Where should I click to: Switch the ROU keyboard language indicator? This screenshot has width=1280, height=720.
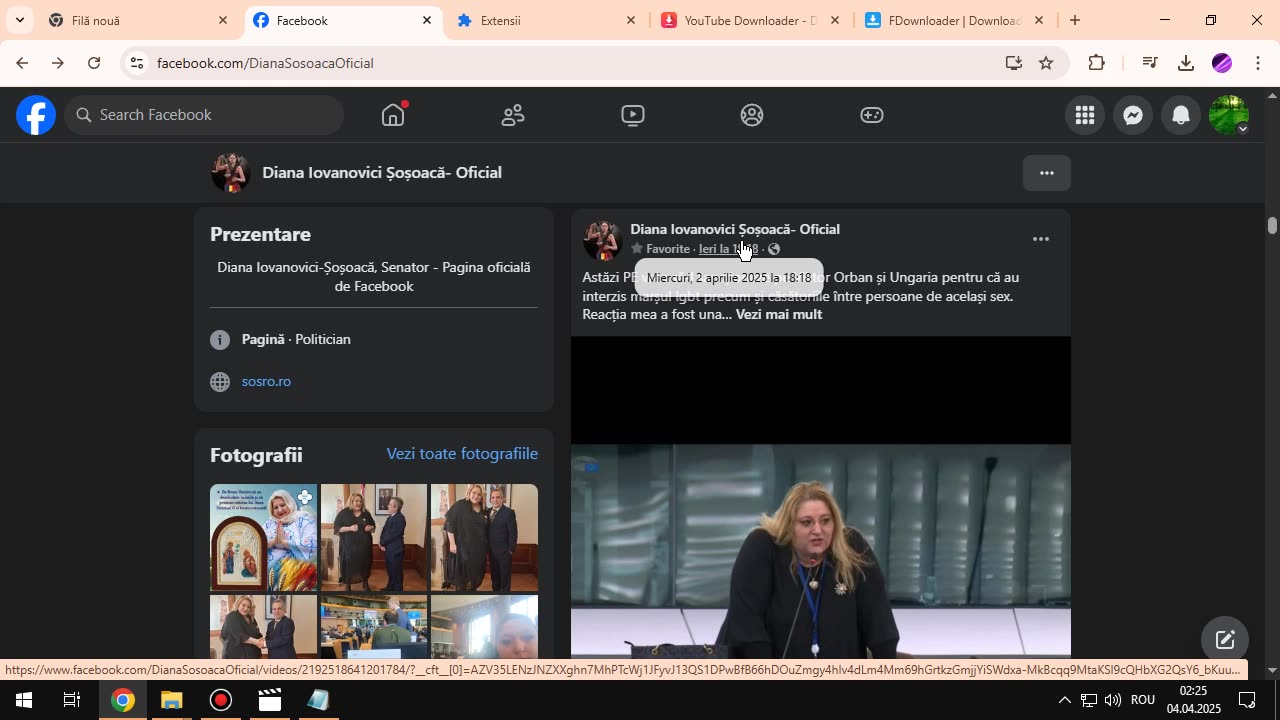(1143, 700)
